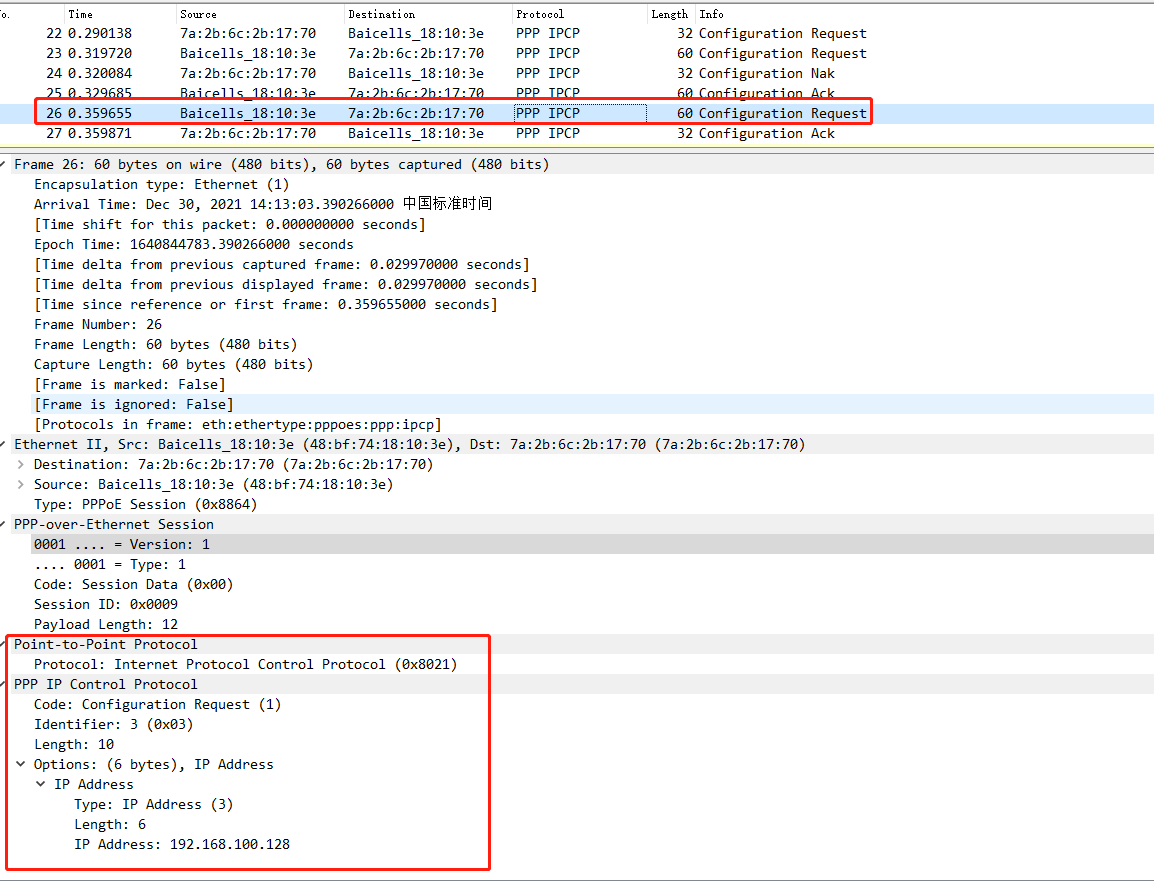Select the Frame is marked: False line
This screenshot has height=881, width=1154.
(130, 384)
